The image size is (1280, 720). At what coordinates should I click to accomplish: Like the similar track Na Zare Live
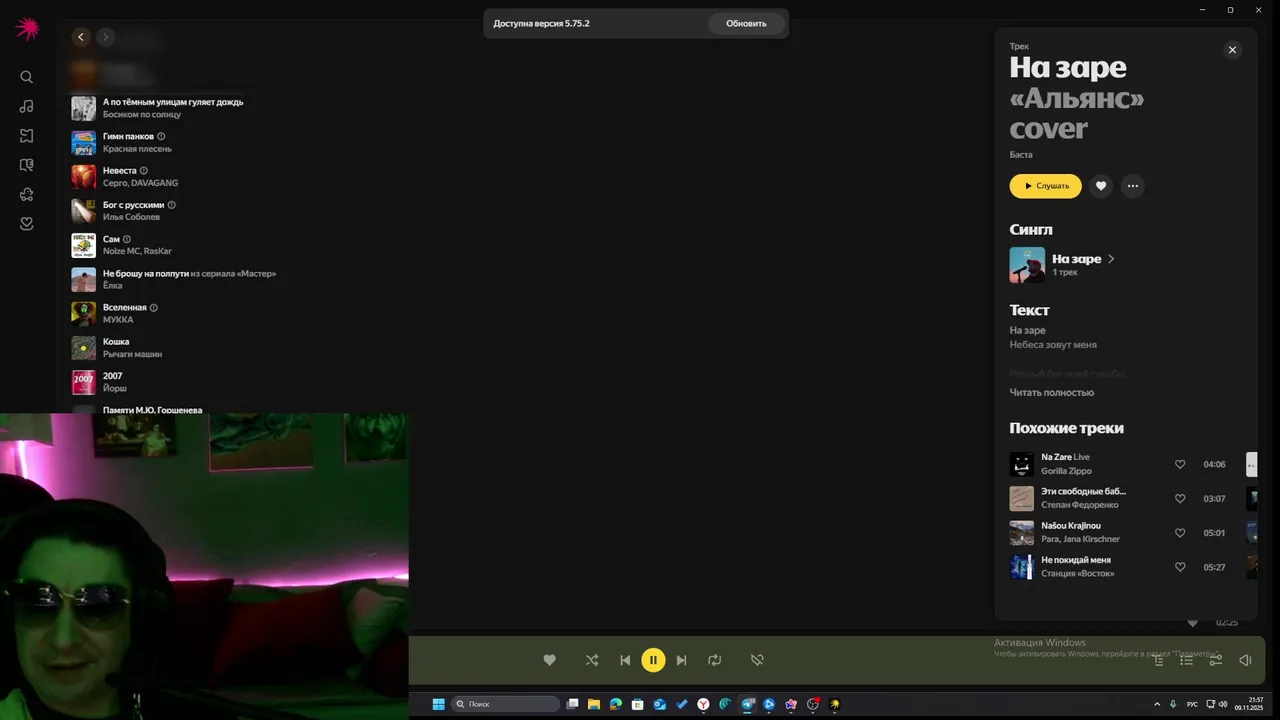pos(1180,464)
